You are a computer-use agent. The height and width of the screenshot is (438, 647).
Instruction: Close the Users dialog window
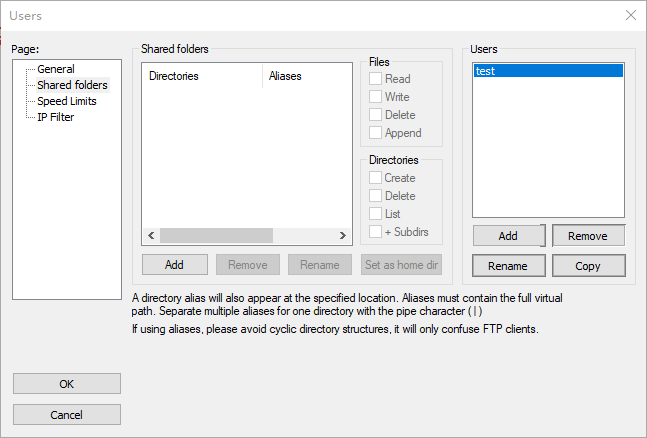(630, 15)
